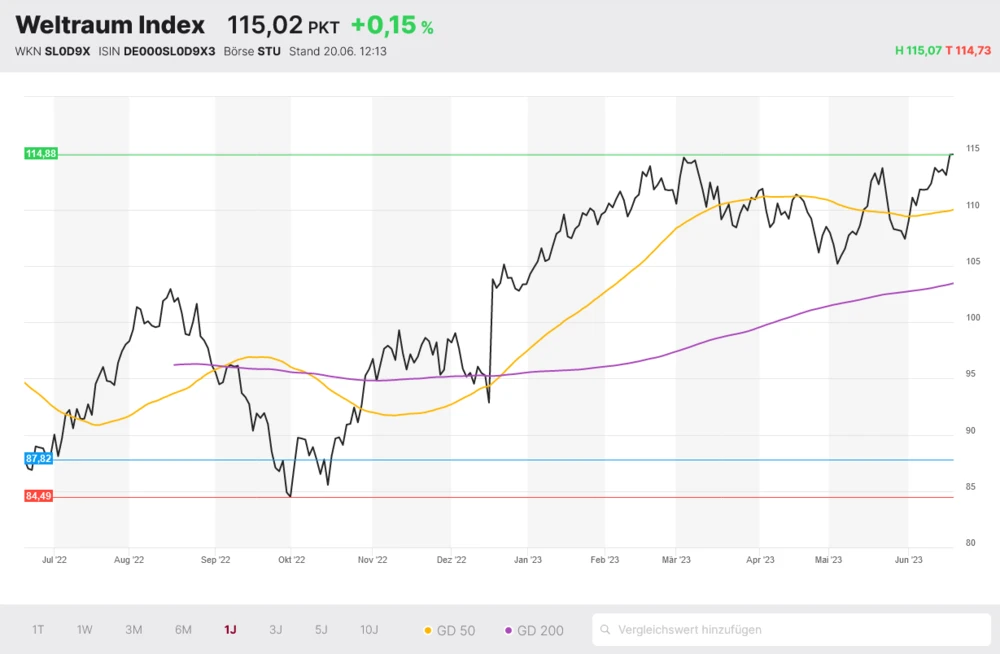This screenshot has height=654, width=1000.
Task: Click the daily high value H 115,07
Action: pyautogui.click(x=918, y=50)
